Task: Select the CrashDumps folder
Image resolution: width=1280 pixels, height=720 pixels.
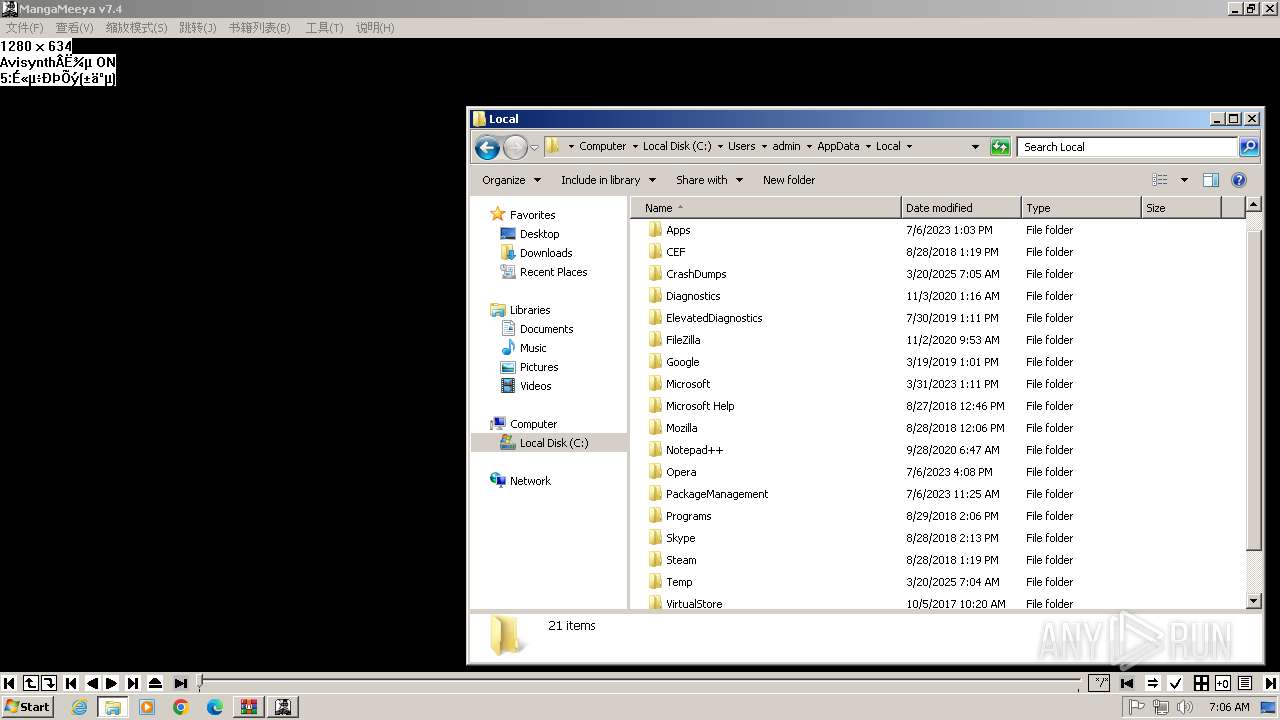Action: pos(696,274)
